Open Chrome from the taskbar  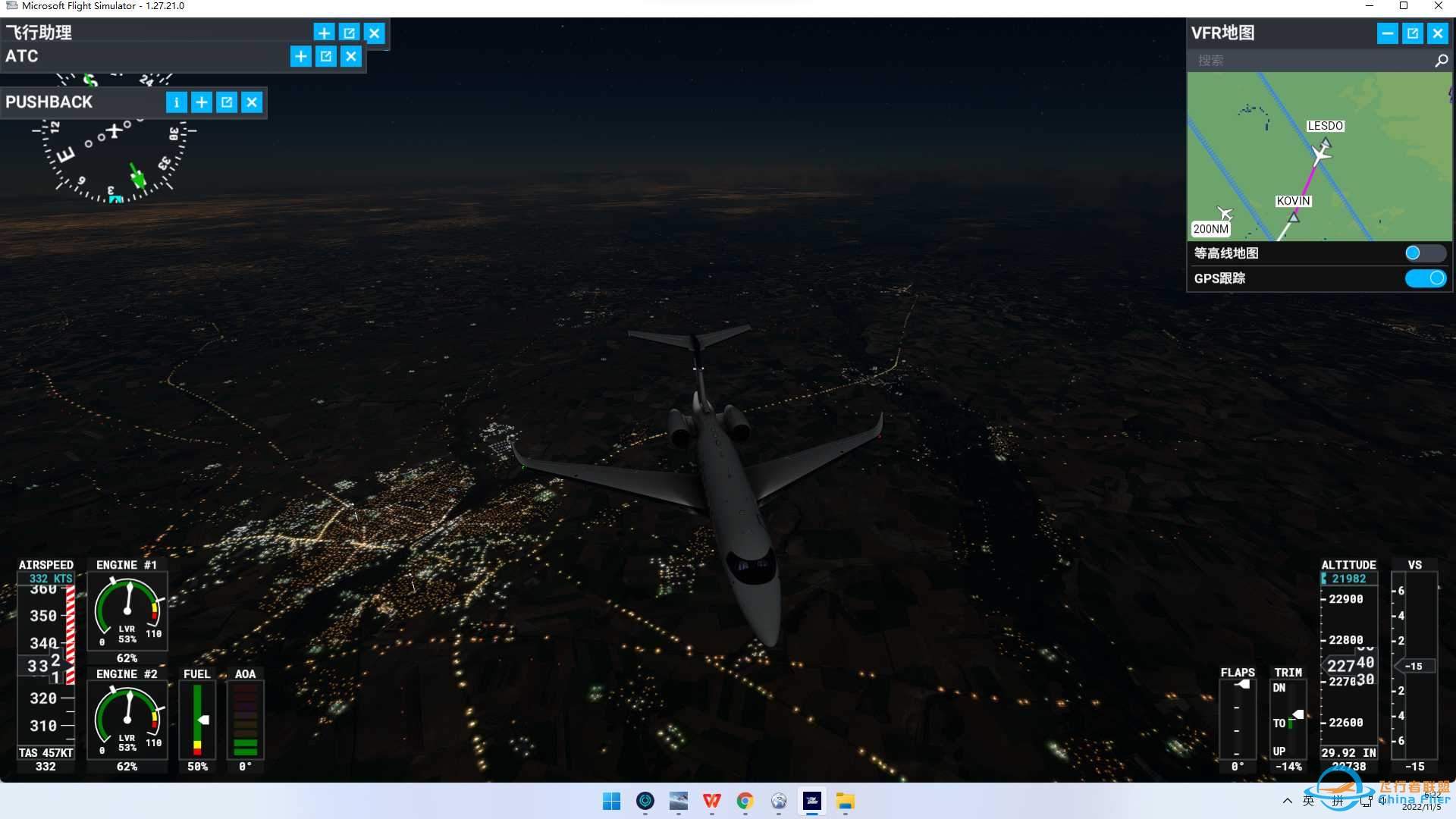pos(745,801)
